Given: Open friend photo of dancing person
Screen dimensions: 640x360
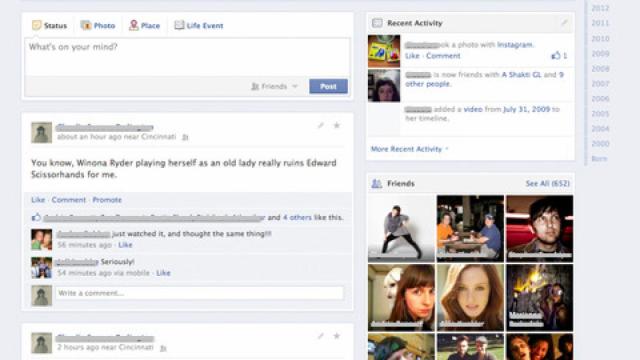Looking at the screenshot, I should coord(401,228).
